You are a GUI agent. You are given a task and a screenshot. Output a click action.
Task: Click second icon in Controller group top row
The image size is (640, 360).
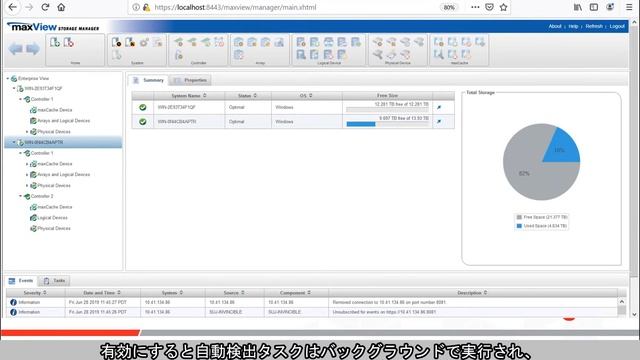click(192, 42)
